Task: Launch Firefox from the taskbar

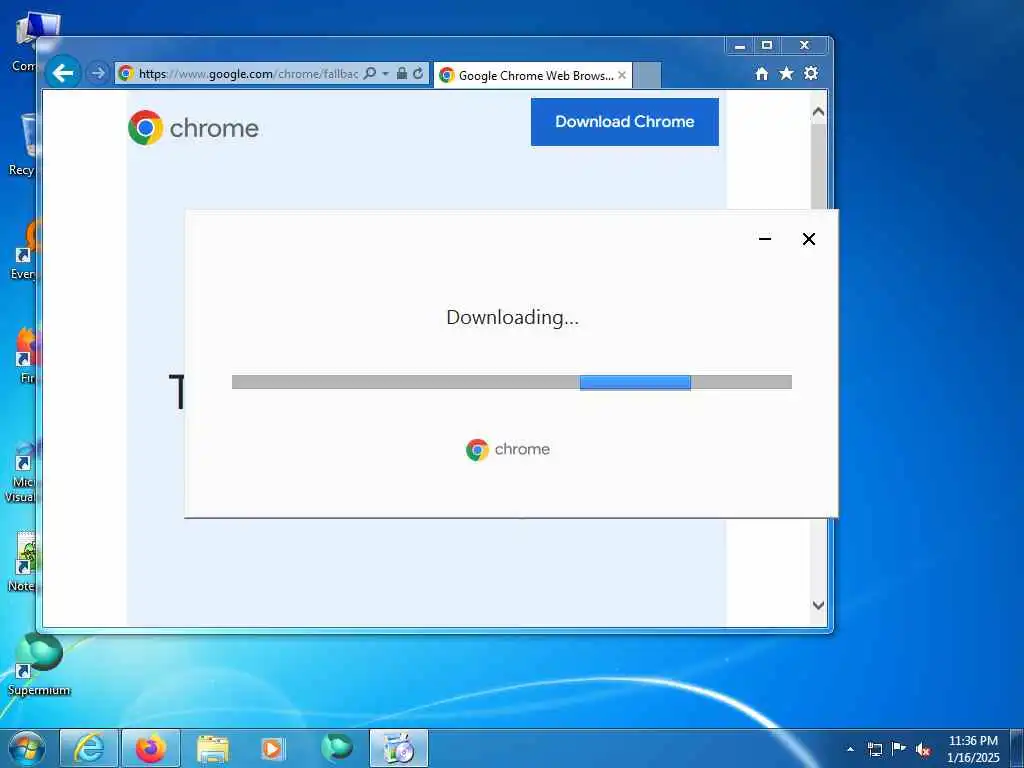Action: pyautogui.click(x=151, y=748)
